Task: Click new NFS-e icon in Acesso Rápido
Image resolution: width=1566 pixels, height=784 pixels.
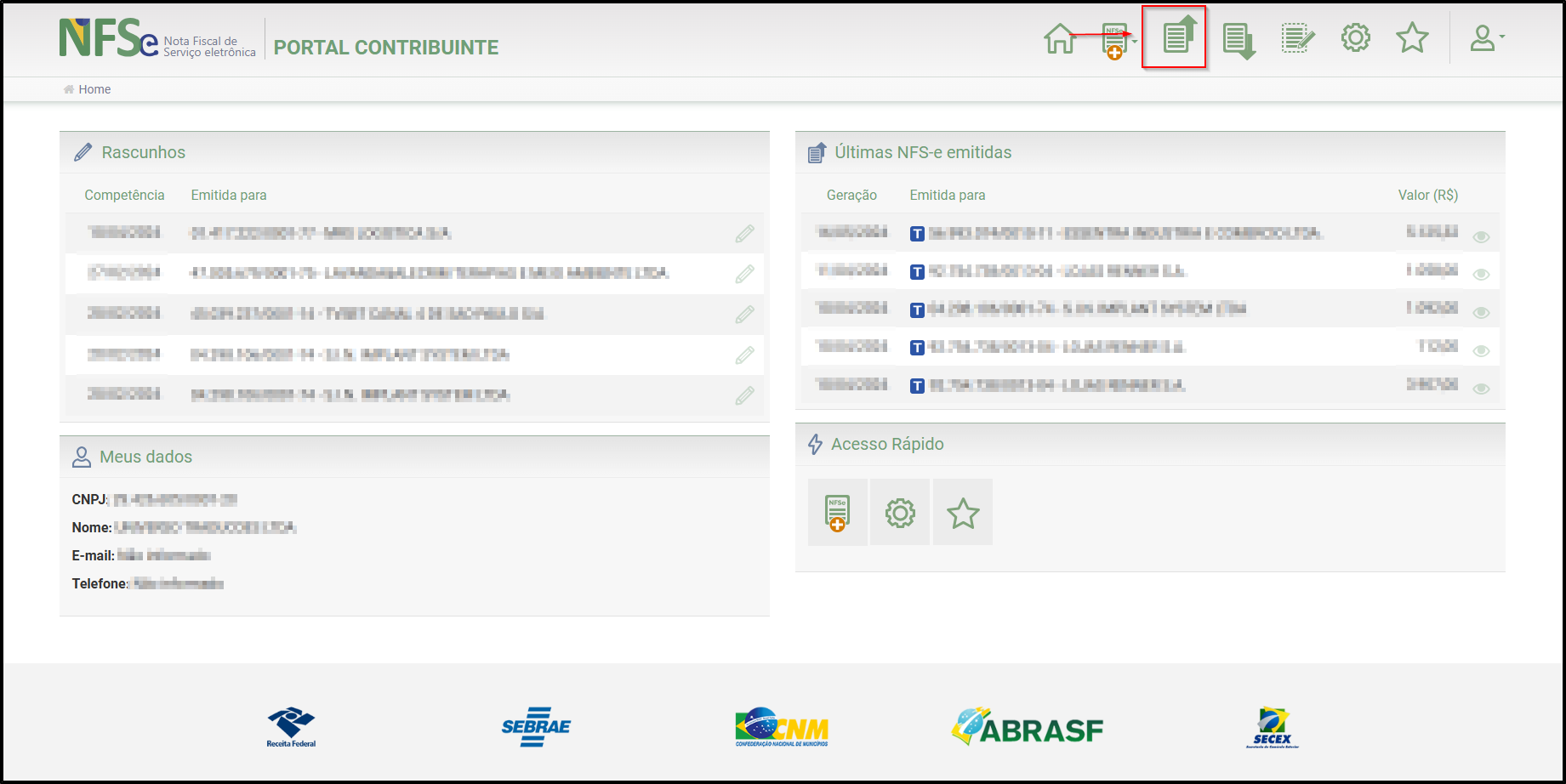Action: [x=837, y=513]
